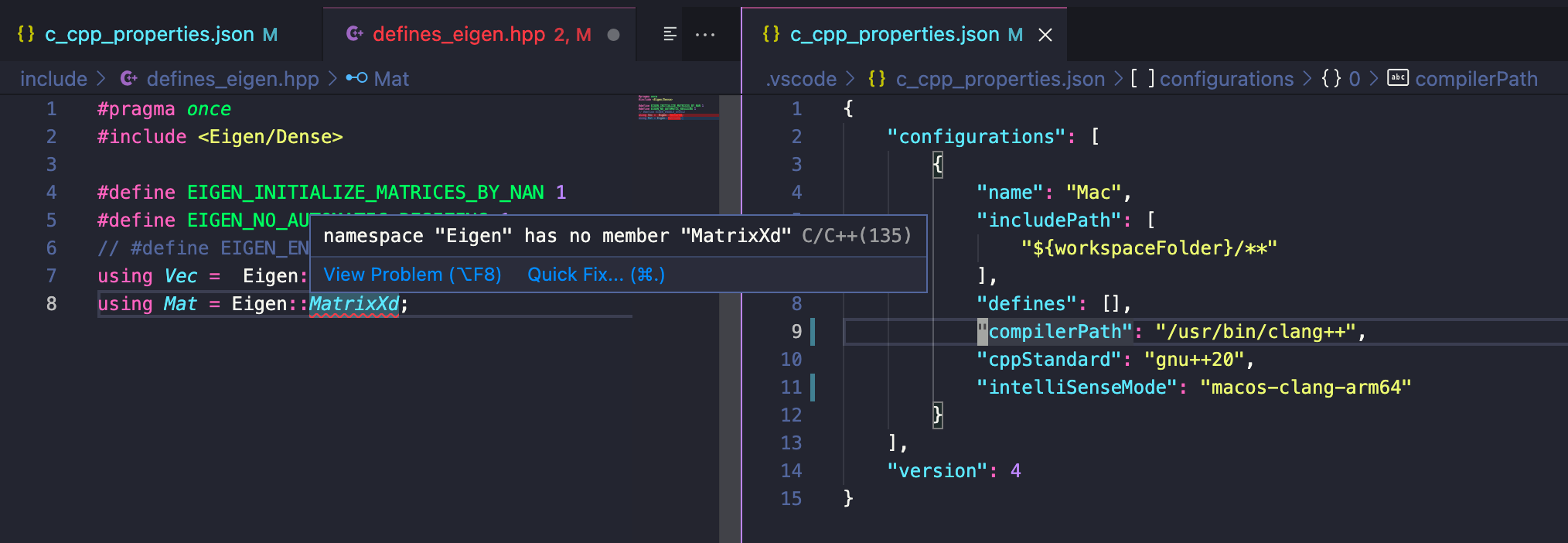
Task: Click the opening brace on line 3
Action: click(937, 165)
